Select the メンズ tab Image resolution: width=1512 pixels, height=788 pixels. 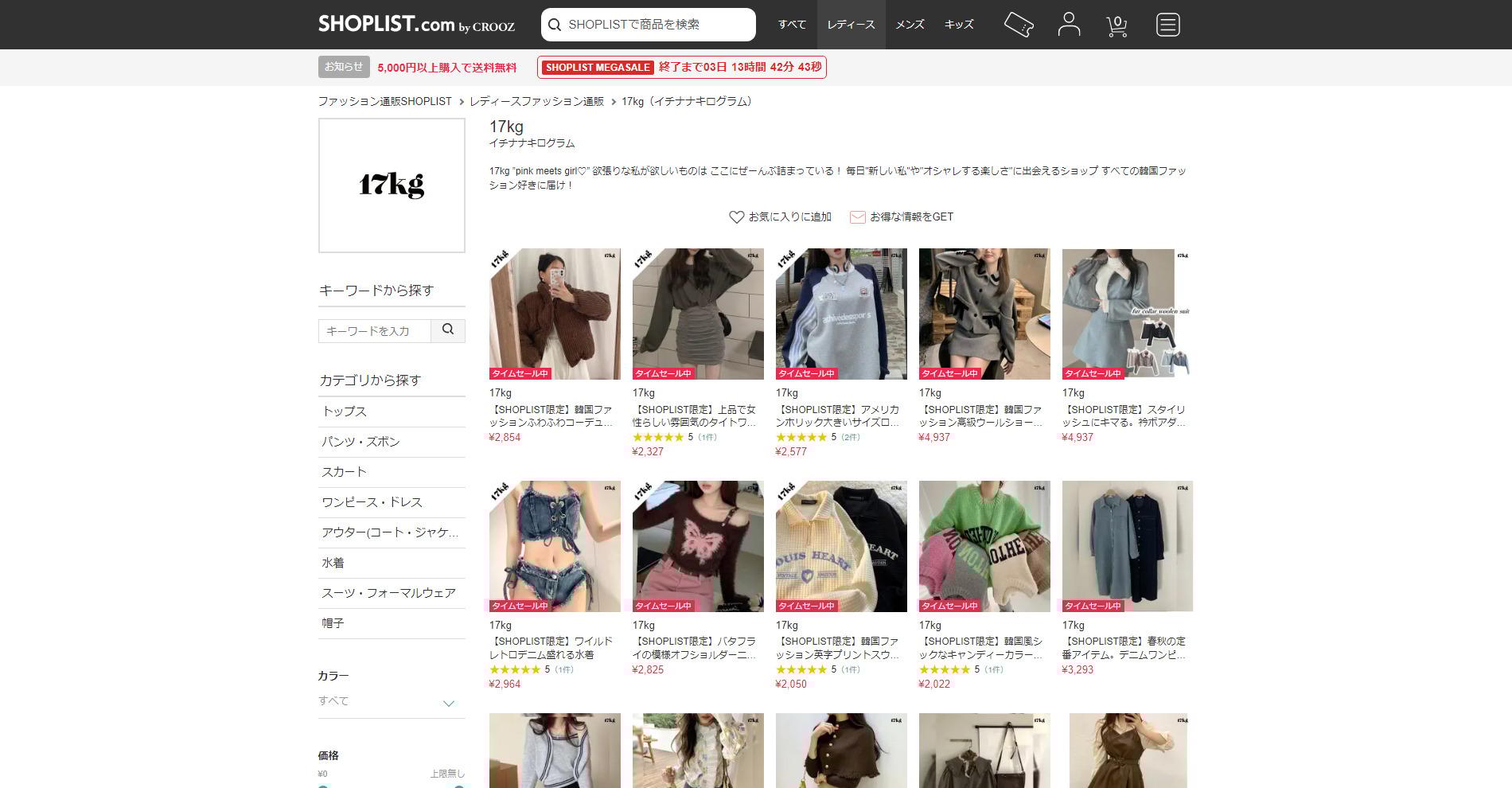click(x=910, y=25)
